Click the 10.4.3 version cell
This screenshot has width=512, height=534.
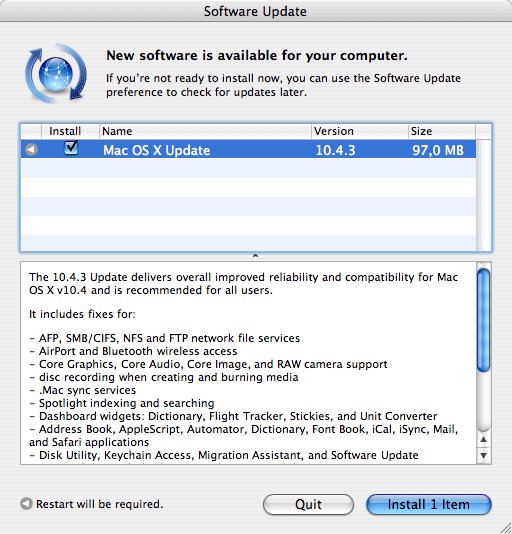pyautogui.click(x=336, y=150)
